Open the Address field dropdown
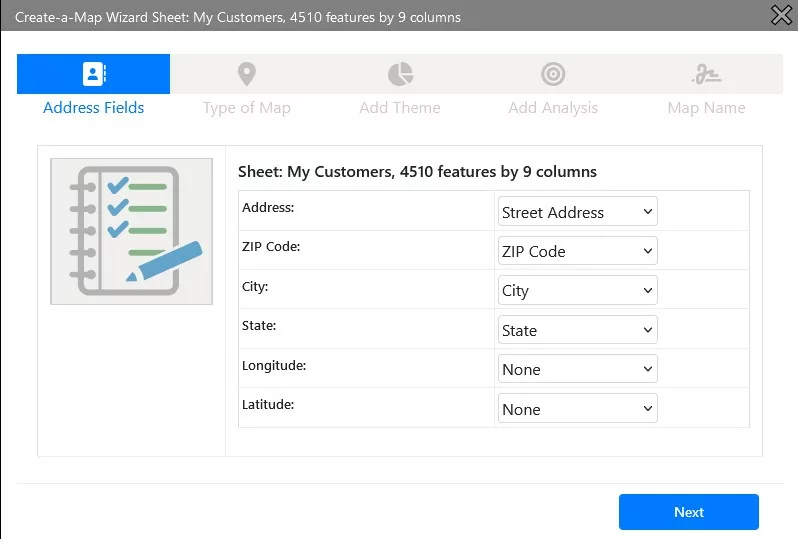798x539 pixels. [577, 212]
